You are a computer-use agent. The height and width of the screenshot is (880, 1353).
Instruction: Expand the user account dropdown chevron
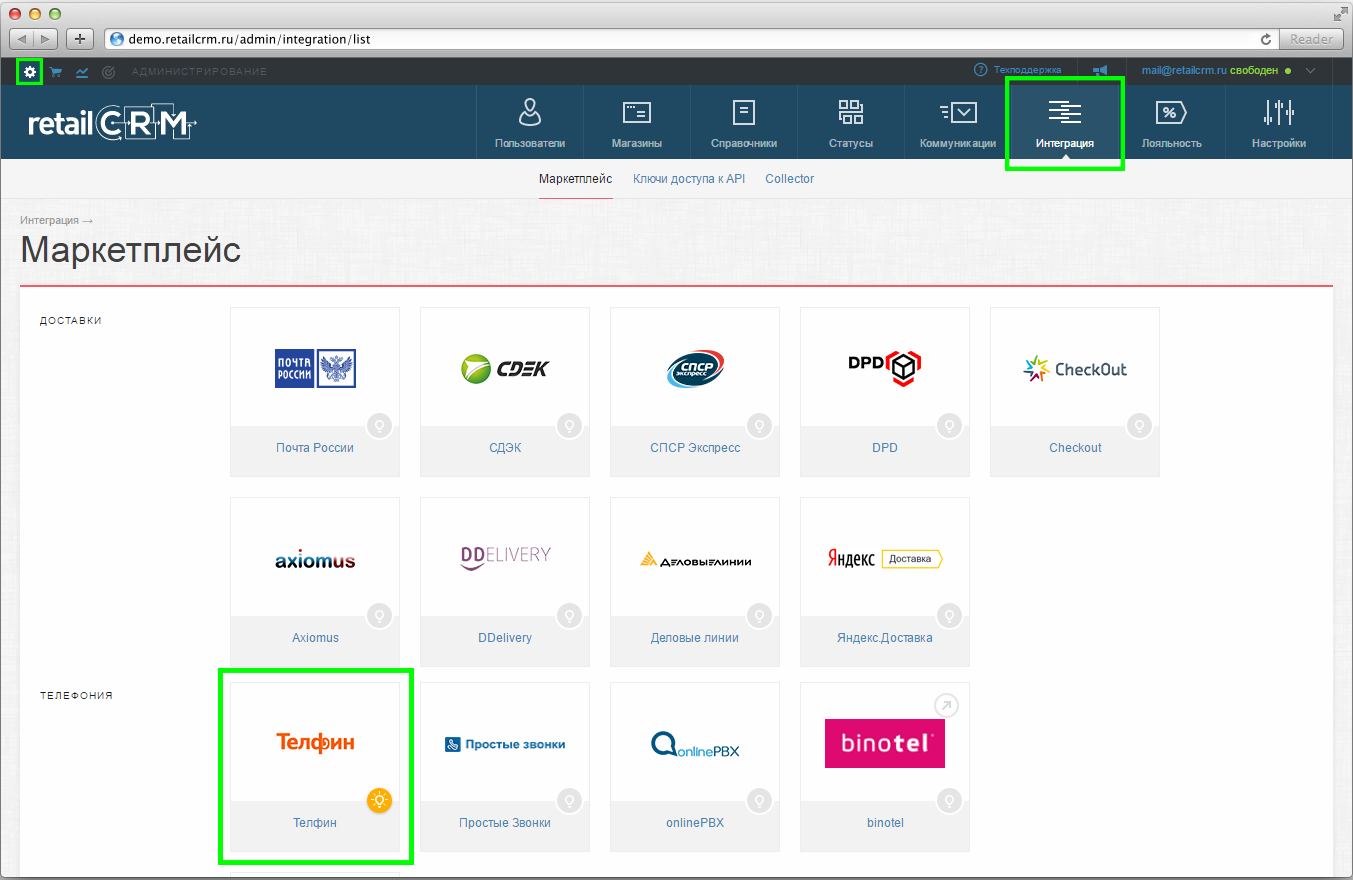point(1311,71)
